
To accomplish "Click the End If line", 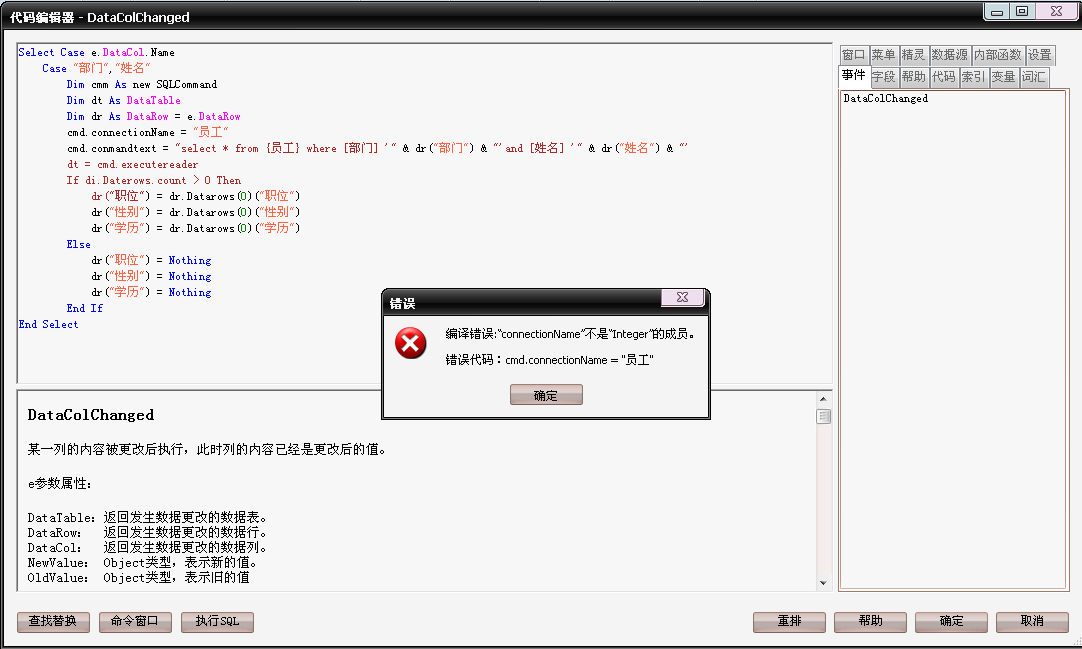I will pos(85,308).
